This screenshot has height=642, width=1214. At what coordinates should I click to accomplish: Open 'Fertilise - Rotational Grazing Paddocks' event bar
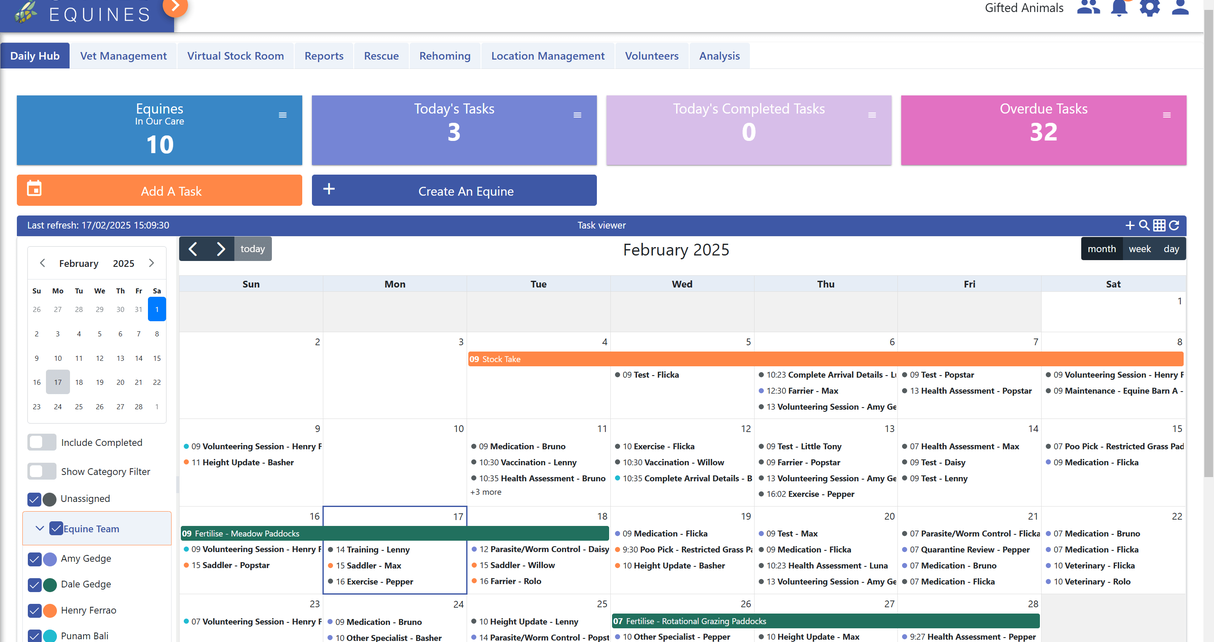826,621
